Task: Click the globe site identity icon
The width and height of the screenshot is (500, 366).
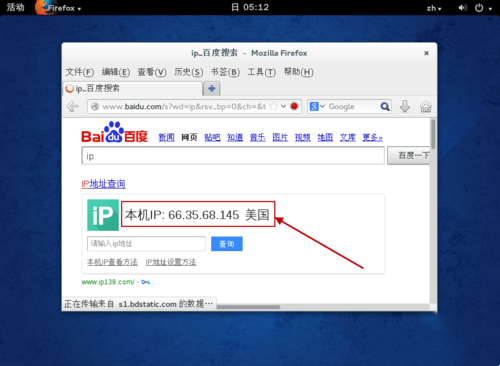Action: pyautogui.click(x=95, y=107)
